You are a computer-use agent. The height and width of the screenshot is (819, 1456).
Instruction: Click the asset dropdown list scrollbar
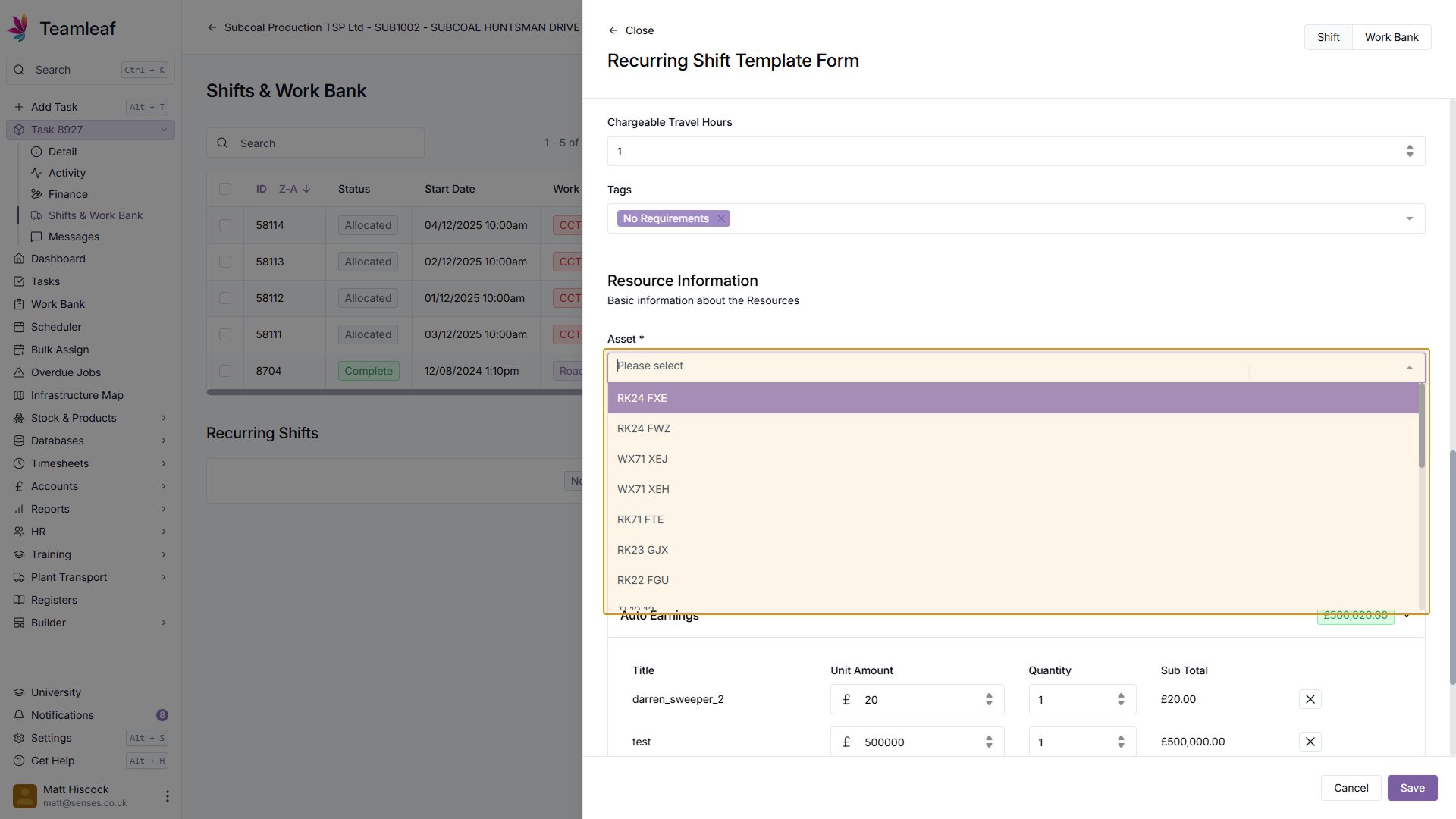[1421, 426]
